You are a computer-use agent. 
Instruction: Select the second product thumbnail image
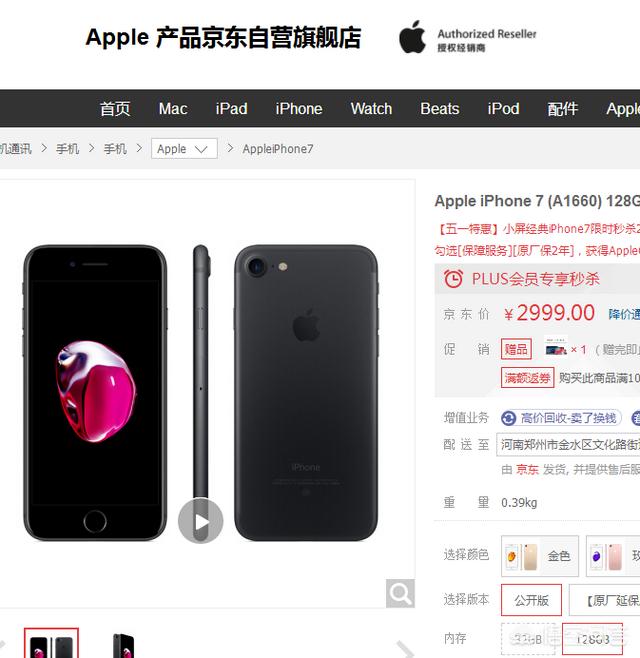[x=124, y=645]
